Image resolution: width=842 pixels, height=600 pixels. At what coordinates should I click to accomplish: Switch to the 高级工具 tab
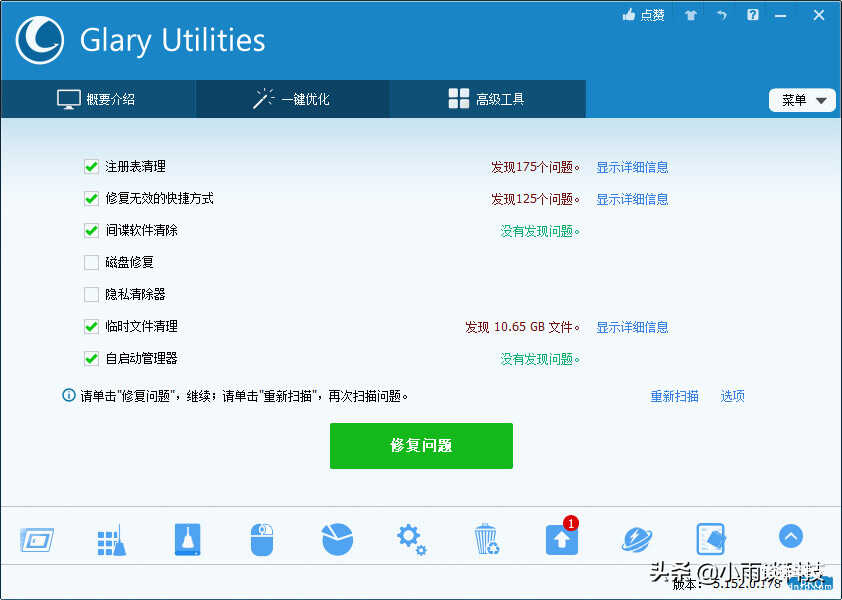pyautogui.click(x=487, y=99)
